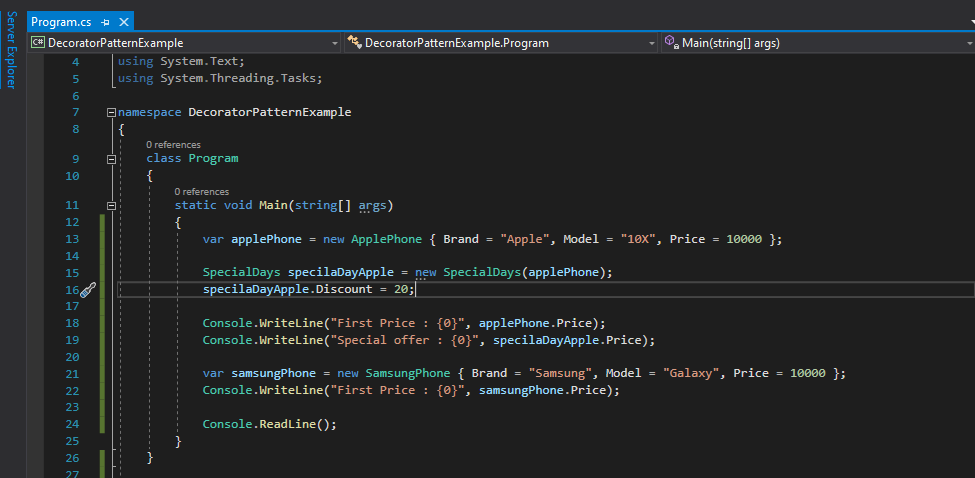Click the "Galaxy" string literal
This screenshot has height=478, width=975.
pos(691,374)
